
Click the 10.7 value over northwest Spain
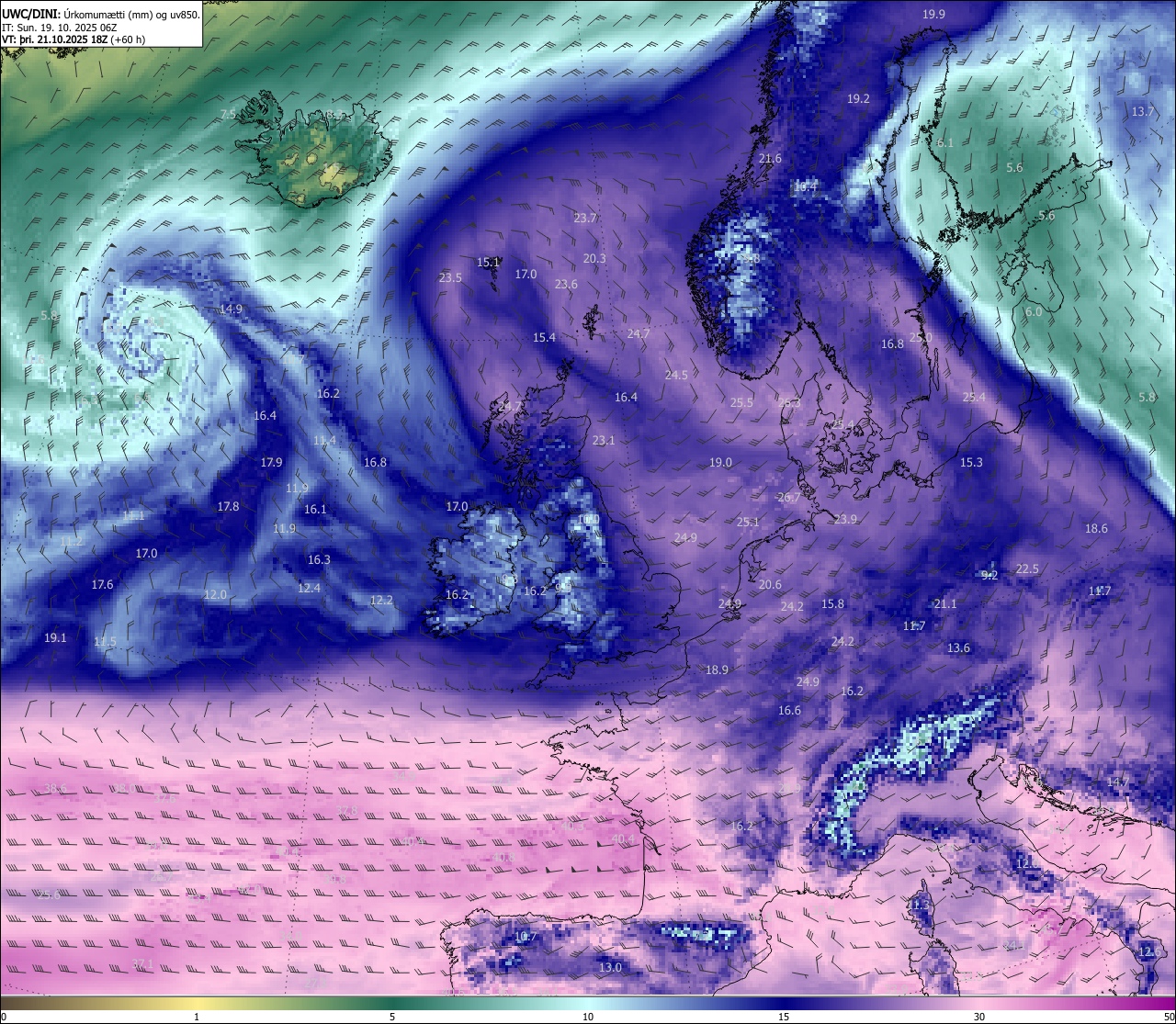click(x=526, y=936)
